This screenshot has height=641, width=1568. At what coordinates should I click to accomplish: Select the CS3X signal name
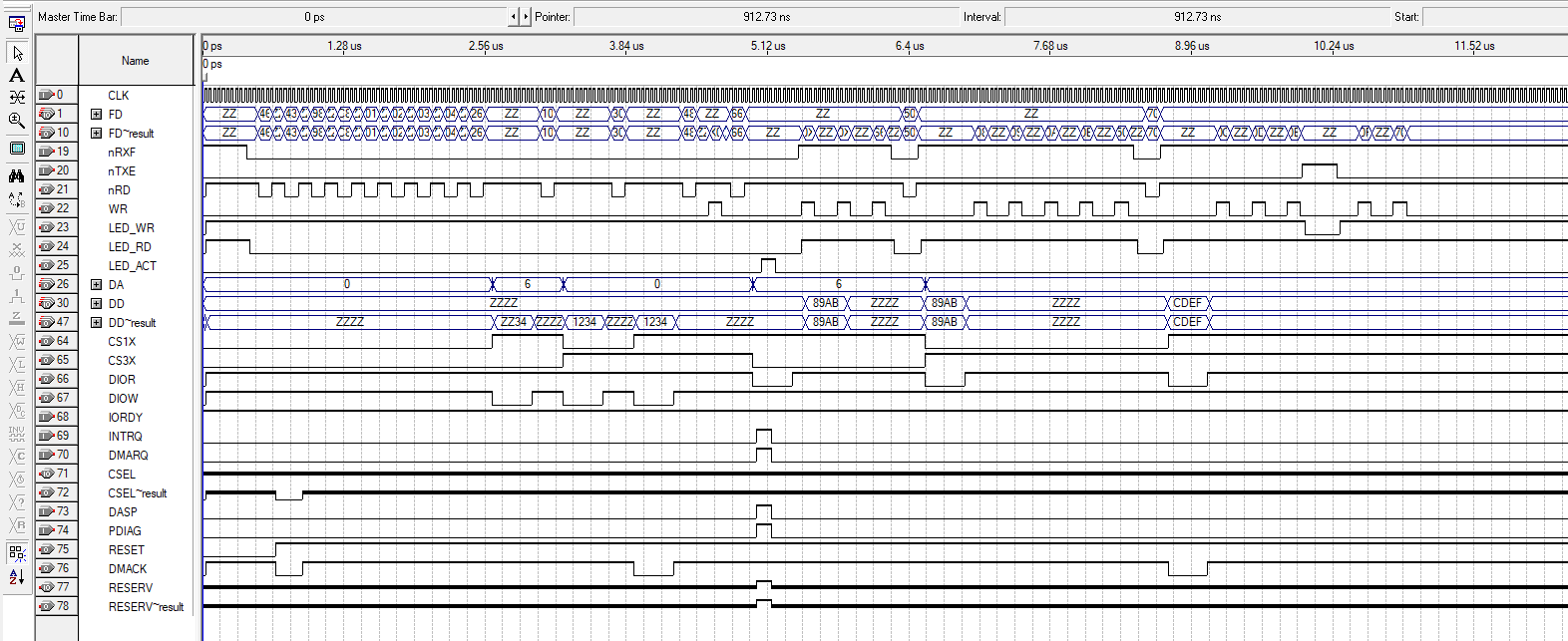(122, 360)
